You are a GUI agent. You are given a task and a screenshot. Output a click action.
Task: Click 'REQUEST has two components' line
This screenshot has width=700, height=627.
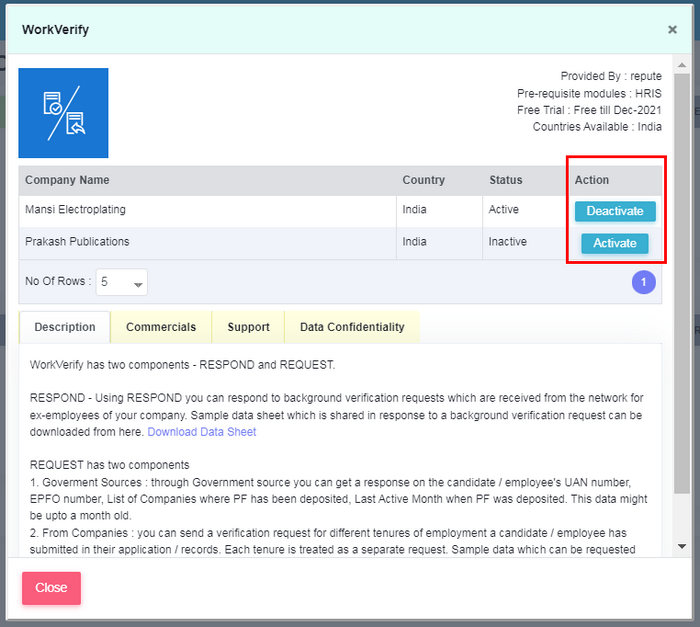[109, 465]
